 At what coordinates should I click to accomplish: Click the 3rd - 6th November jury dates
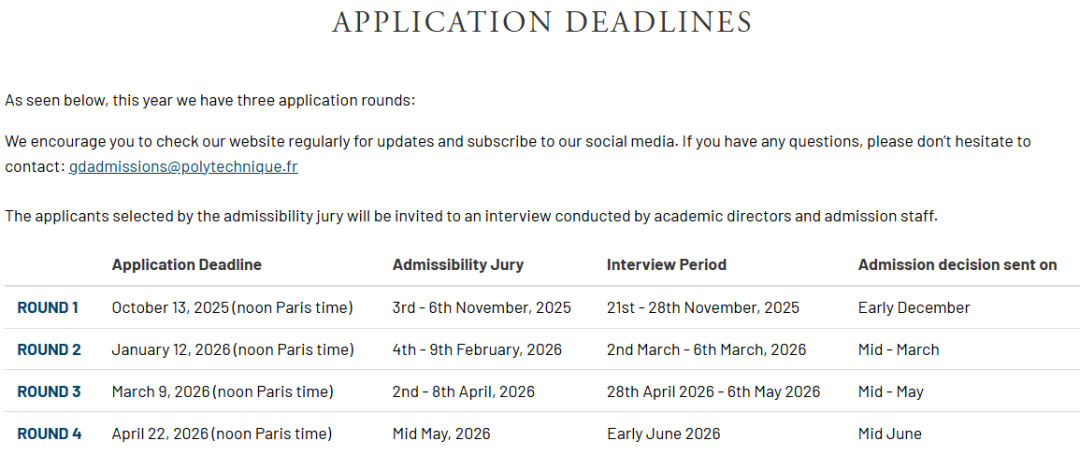[482, 308]
